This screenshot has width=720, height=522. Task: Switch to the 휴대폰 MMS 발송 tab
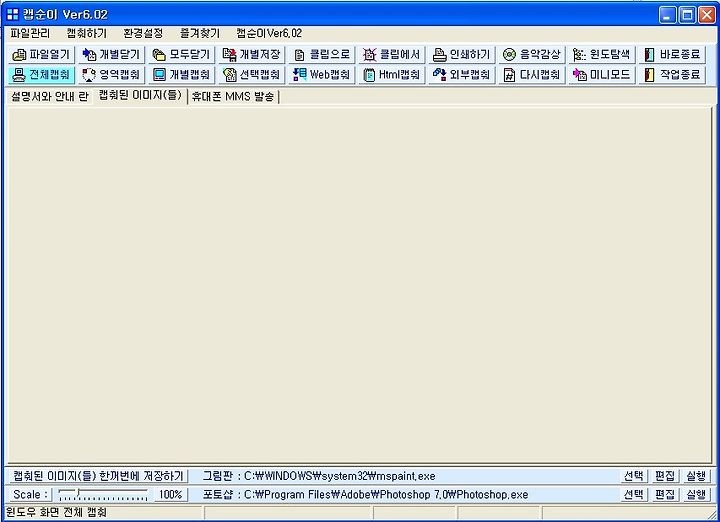(x=233, y=96)
